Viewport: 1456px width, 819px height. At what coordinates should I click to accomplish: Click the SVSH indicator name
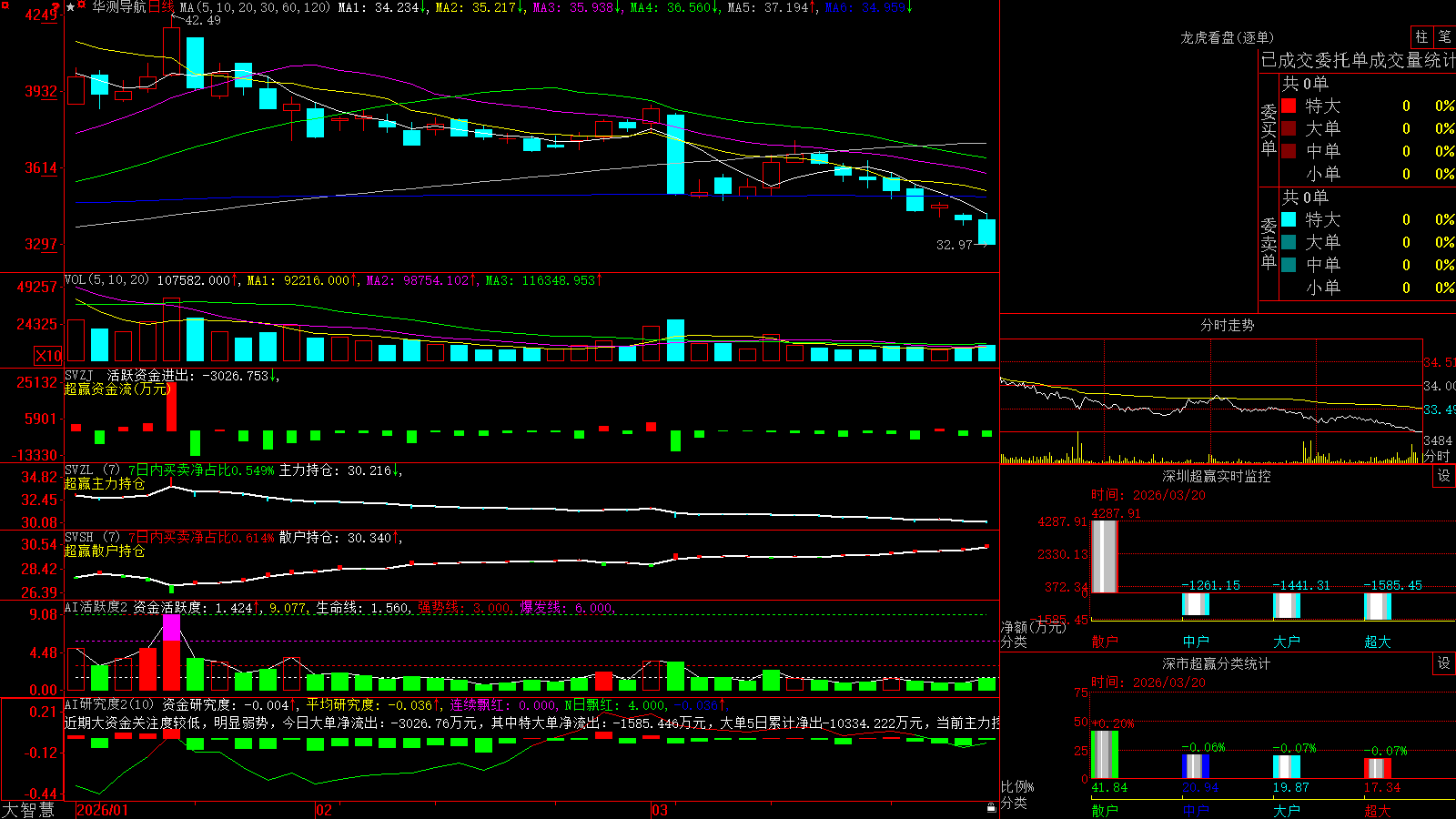click(x=79, y=537)
